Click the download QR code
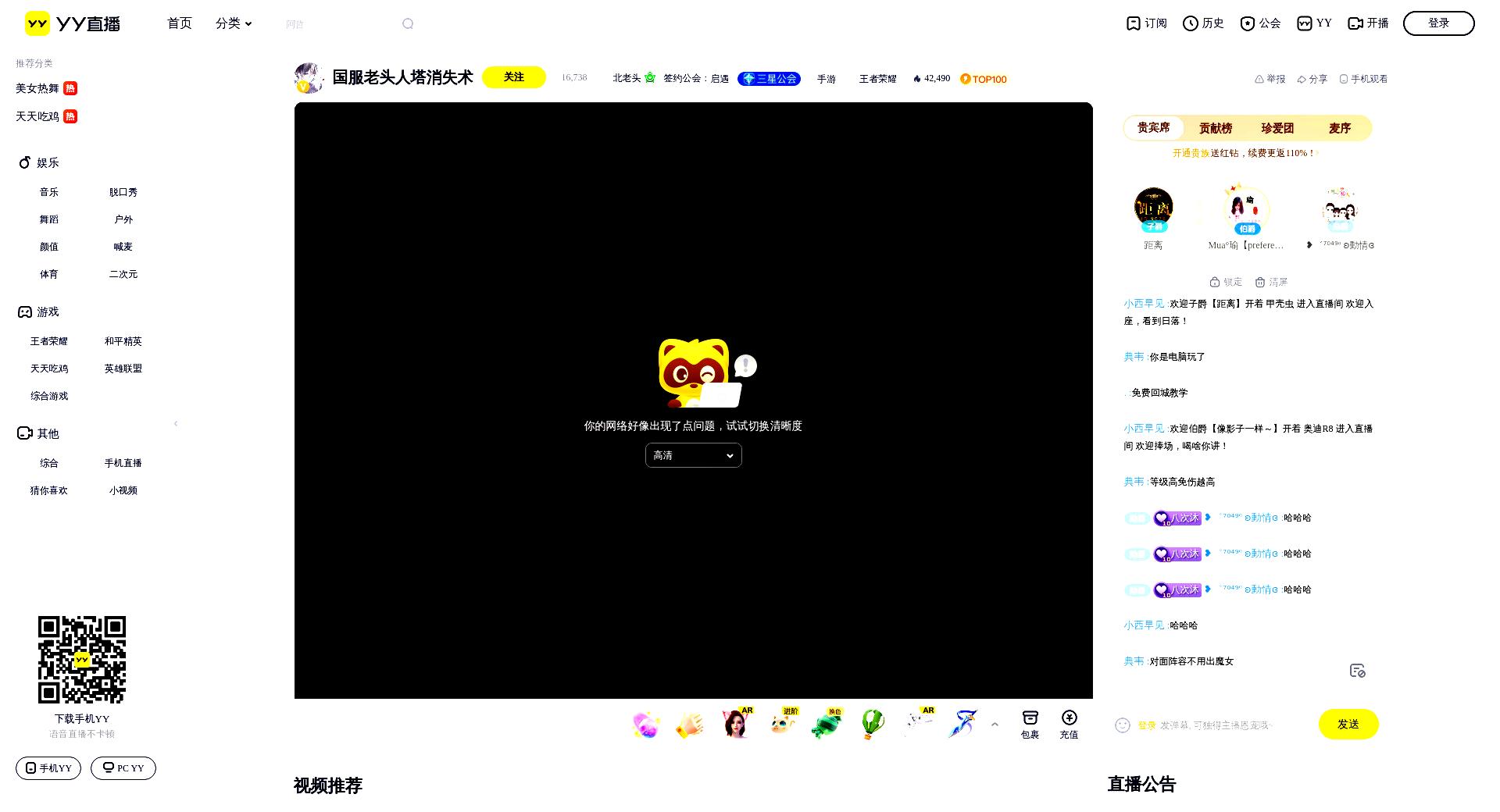This screenshot has height=812, width=1500. pos(82,660)
